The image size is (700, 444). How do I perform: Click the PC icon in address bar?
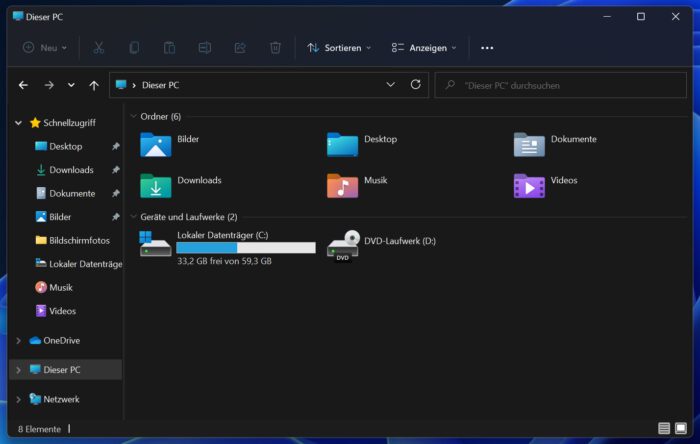[x=121, y=84]
